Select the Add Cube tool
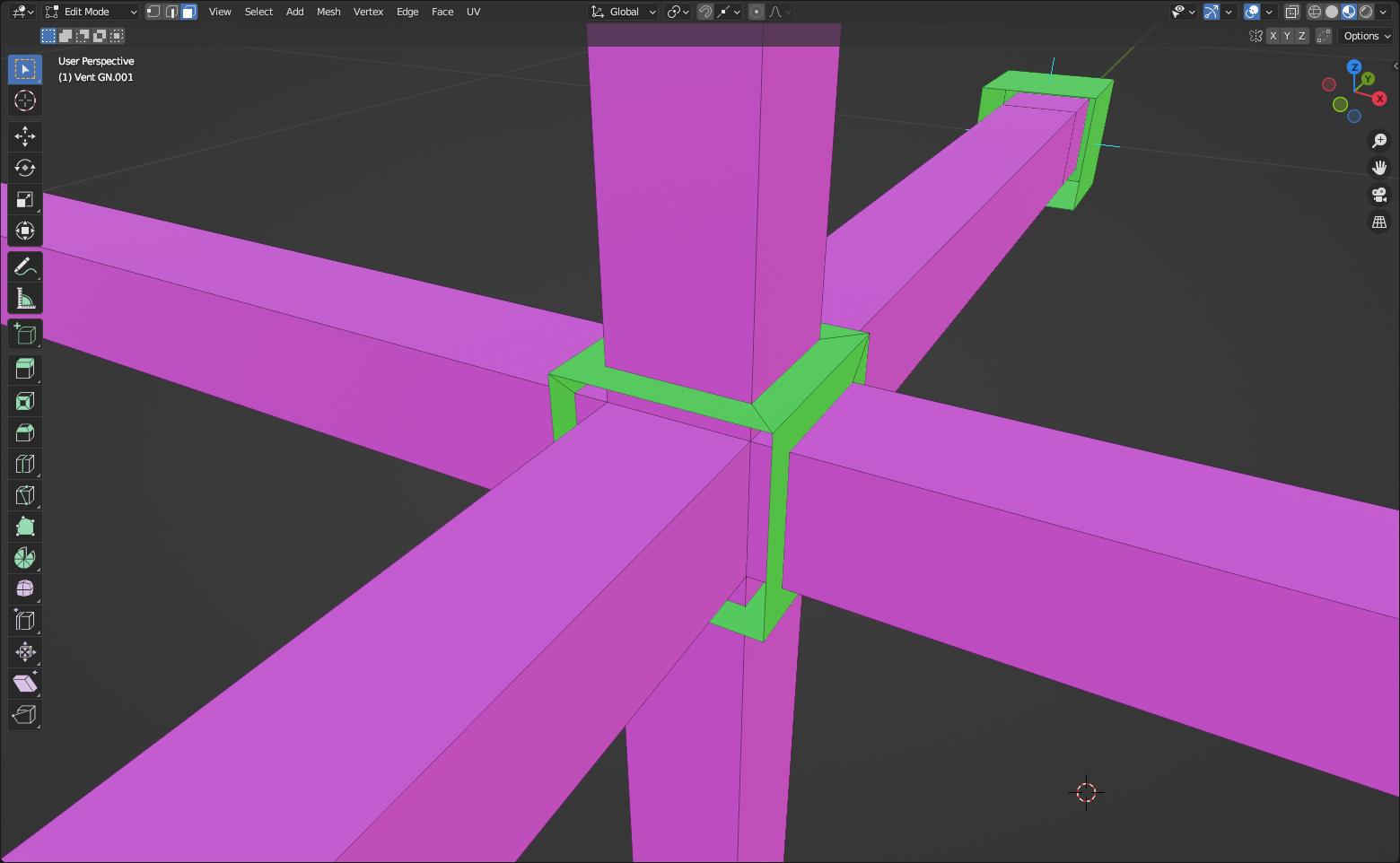 click(25, 334)
